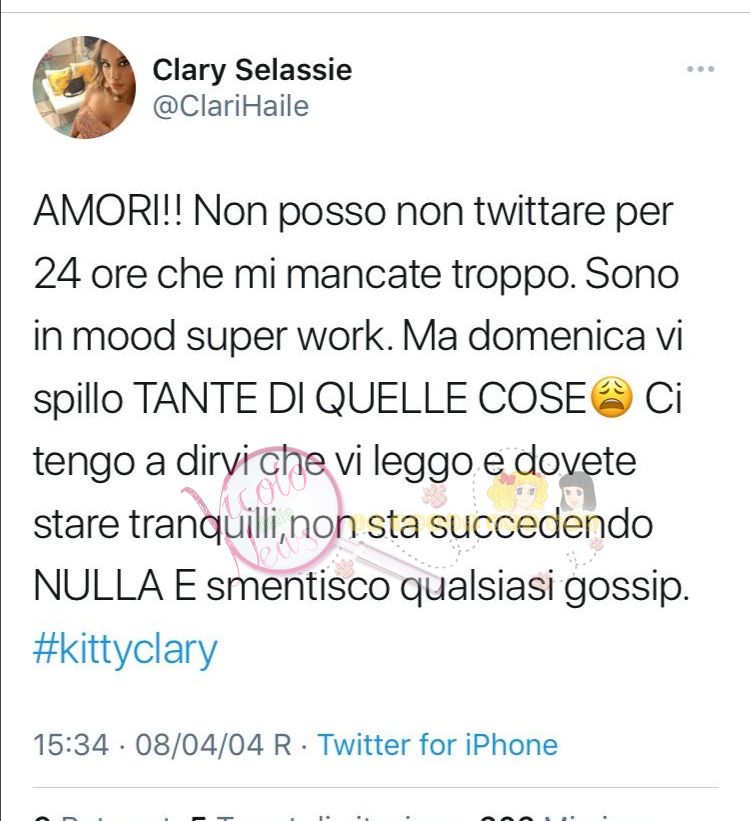Click the 08/04/04 tweet date
This screenshot has height=821, width=750.
pyautogui.click(x=199, y=745)
